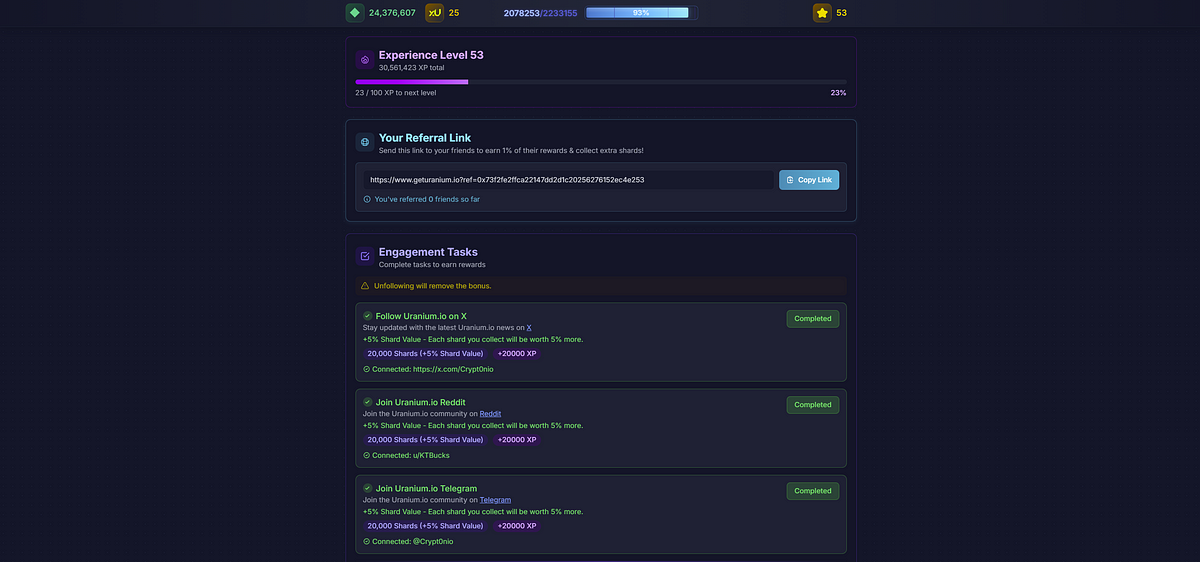Click the yellow xU token icon
The image size is (1200, 562).
[x=434, y=13]
